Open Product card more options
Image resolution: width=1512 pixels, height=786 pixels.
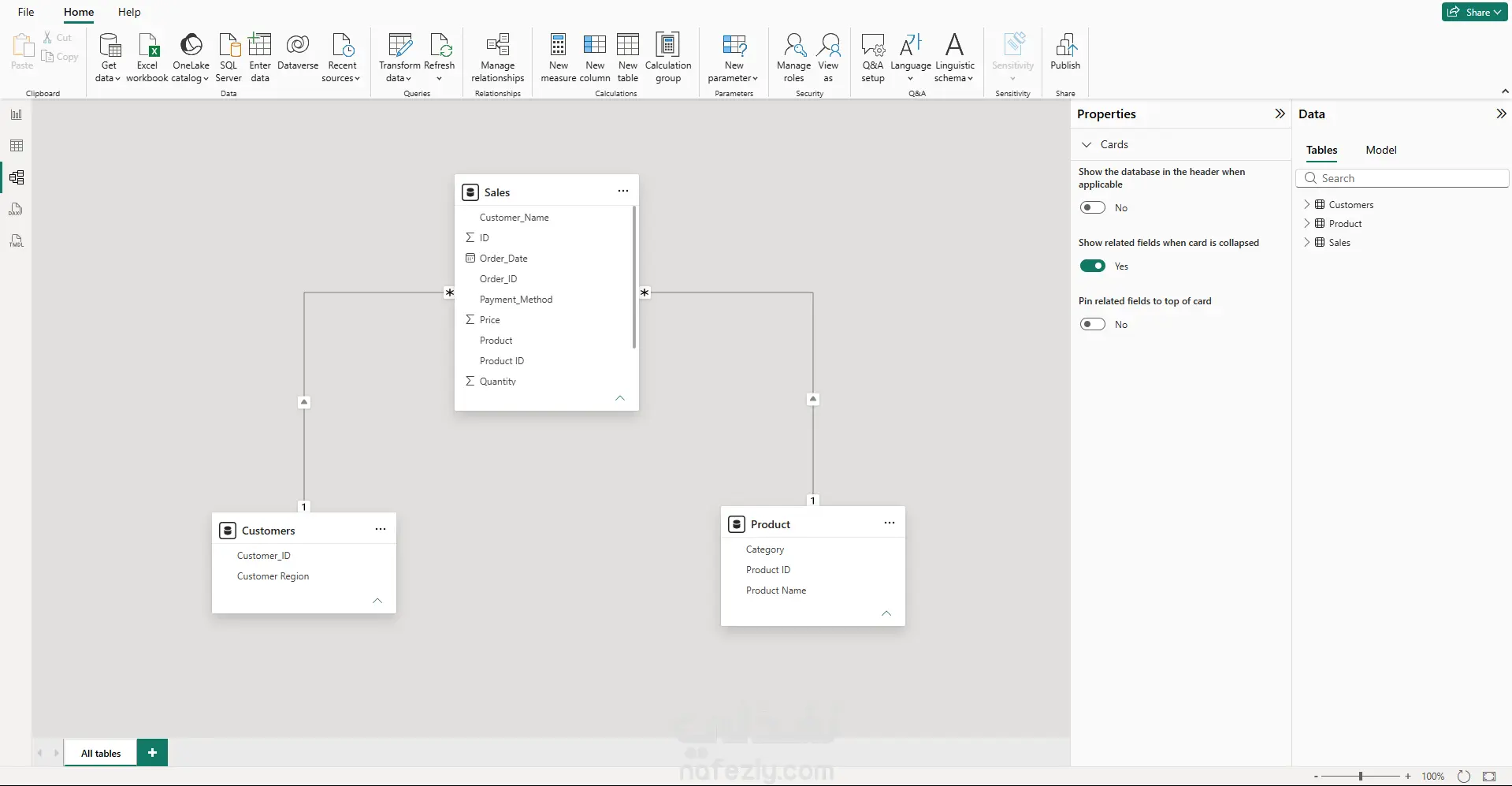tap(890, 523)
